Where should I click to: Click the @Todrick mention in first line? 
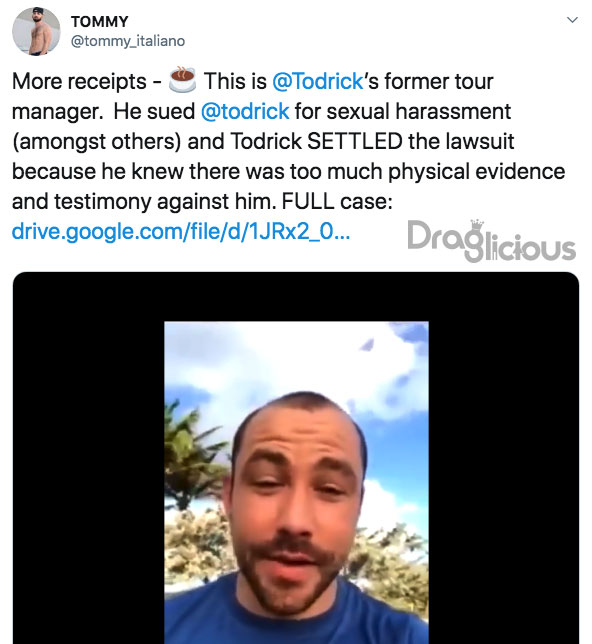(318, 81)
